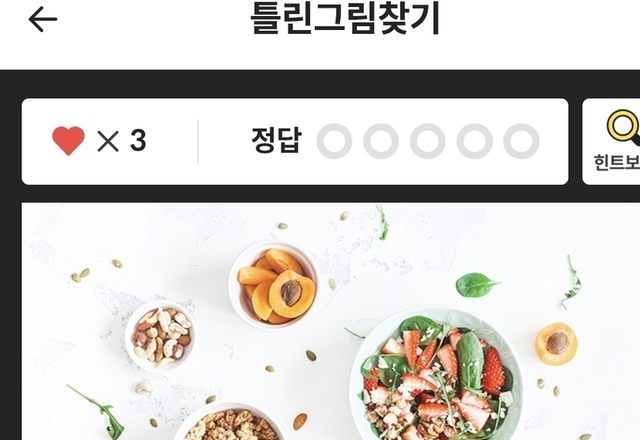Tap the 틀린그림찾기 page title
640x440 pixels.
pos(345,18)
